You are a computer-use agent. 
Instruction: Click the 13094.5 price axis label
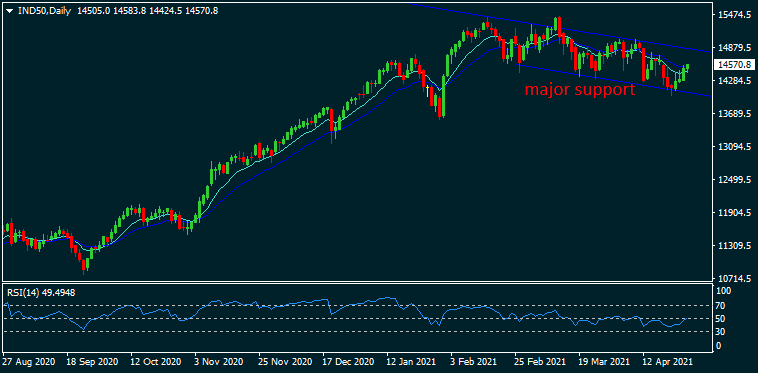(x=734, y=147)
